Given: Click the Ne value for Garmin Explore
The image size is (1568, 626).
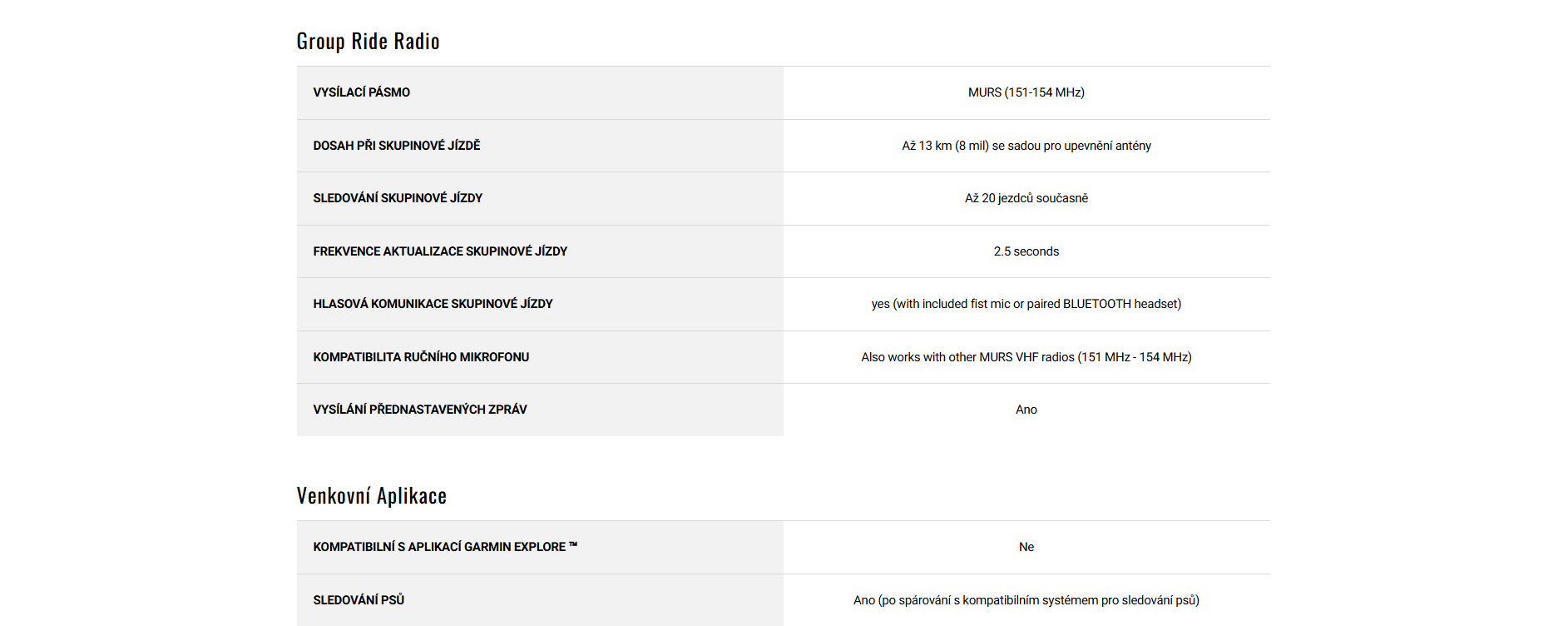Looking at the screenshot, I should [x=1026, y=547].
